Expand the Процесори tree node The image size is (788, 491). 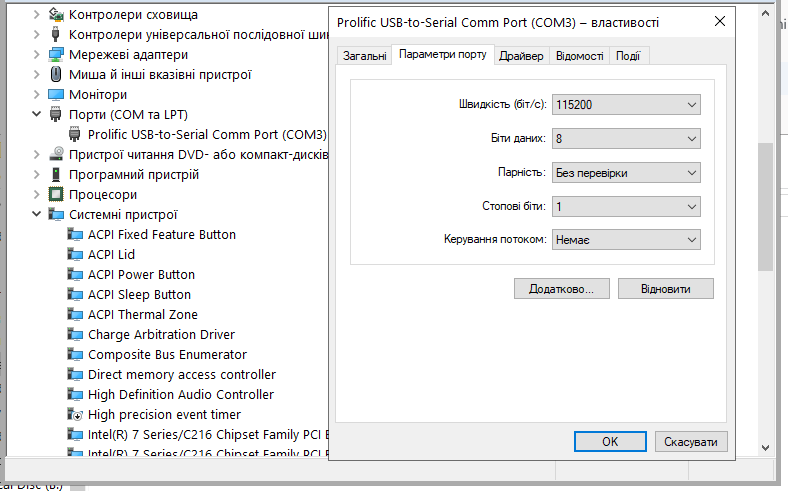pos(36,194)
